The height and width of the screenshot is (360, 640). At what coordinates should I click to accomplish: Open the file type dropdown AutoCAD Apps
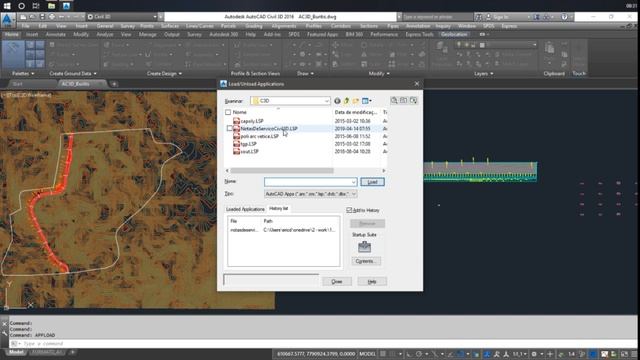click(x=311, y=194)
